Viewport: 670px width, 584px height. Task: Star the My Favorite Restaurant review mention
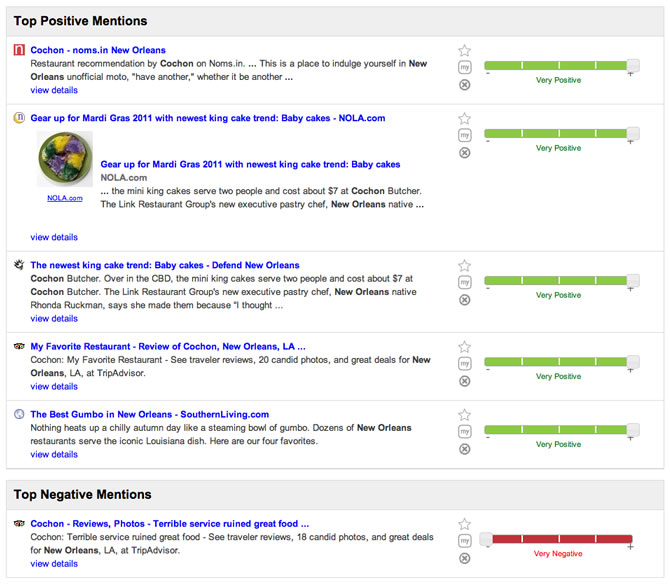pyautogui.click(x=464, y=346)
